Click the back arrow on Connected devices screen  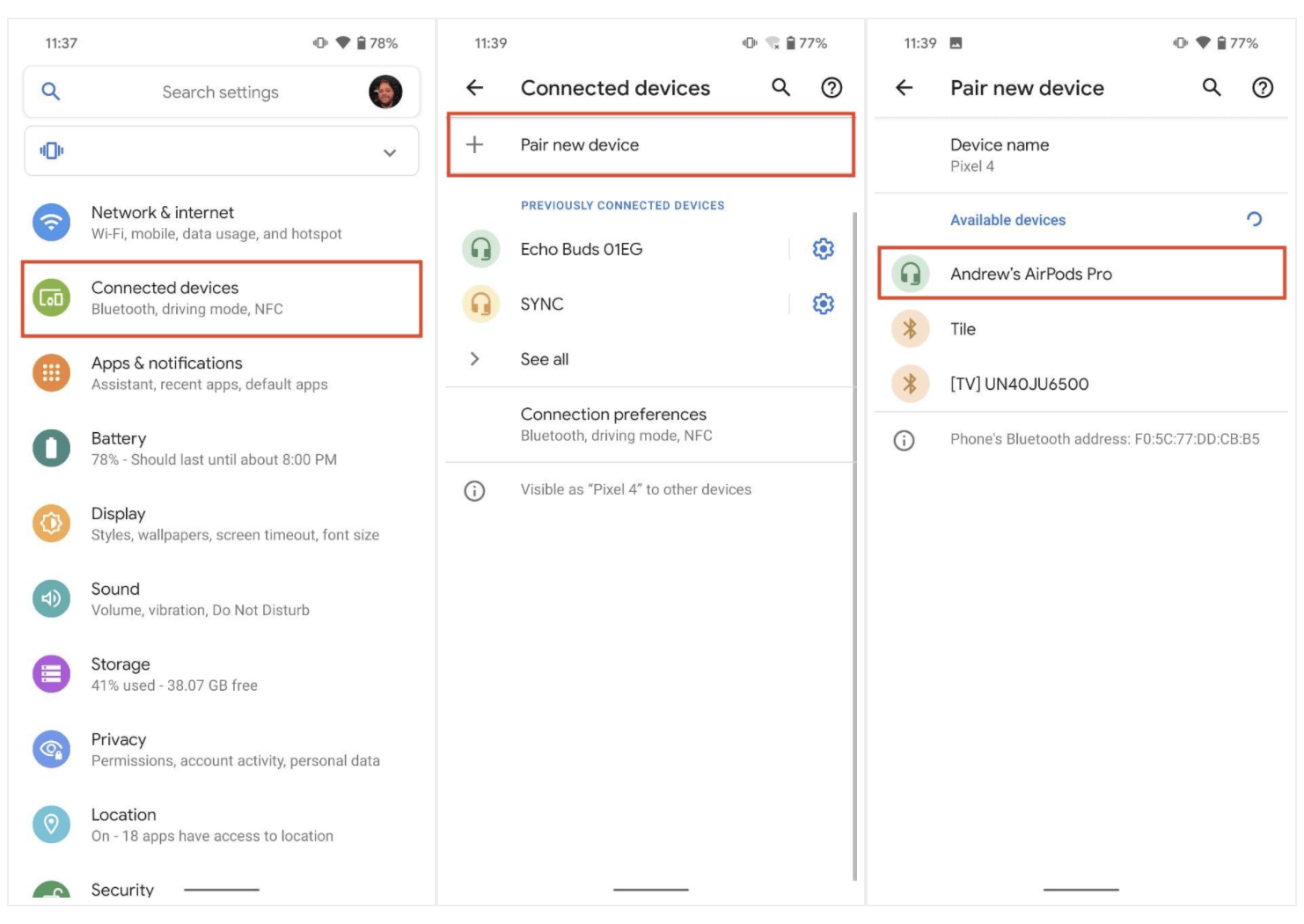[x=475, y=88]
